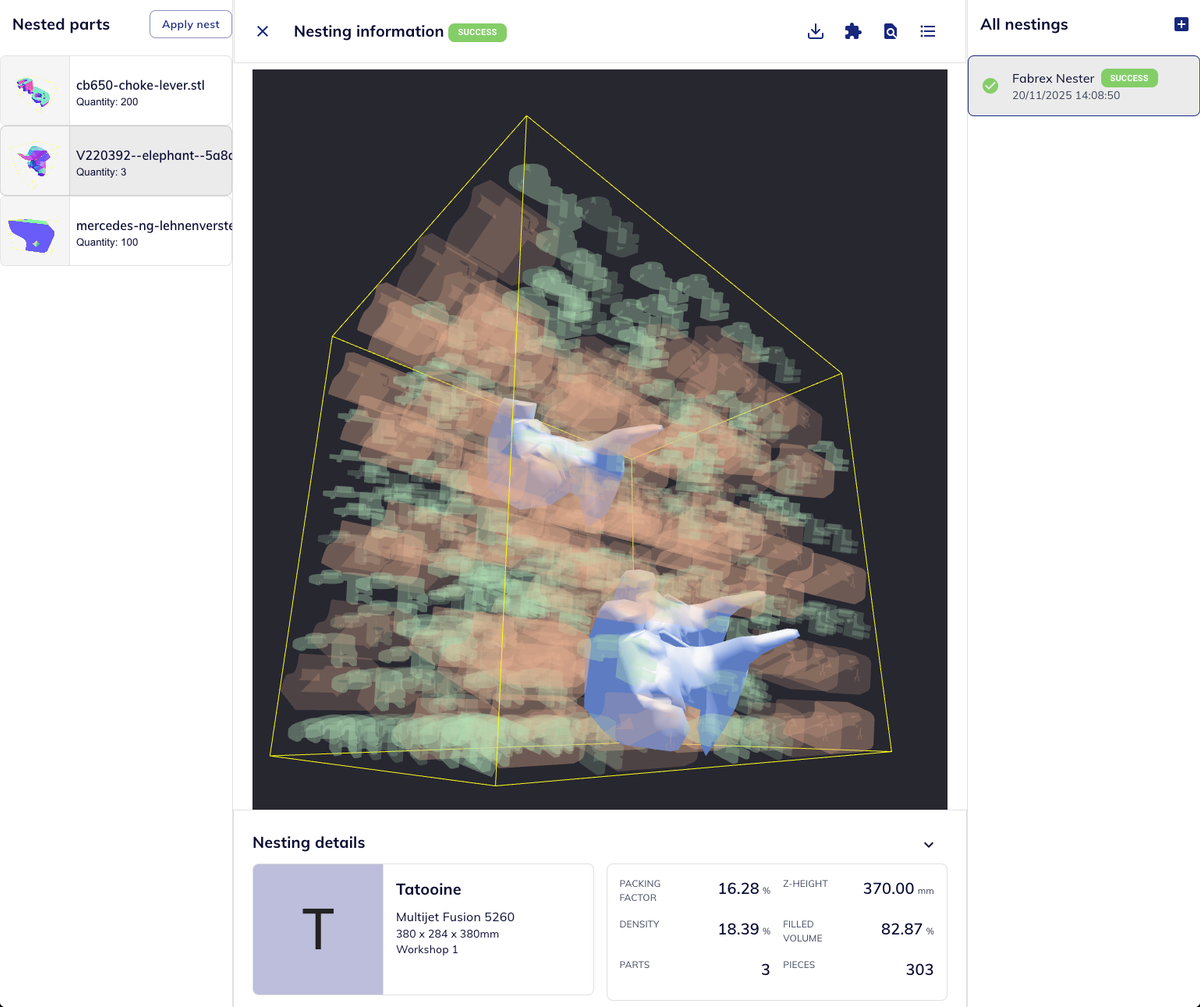Click the 'Tatooine' printer name

[x=429, y=889]
